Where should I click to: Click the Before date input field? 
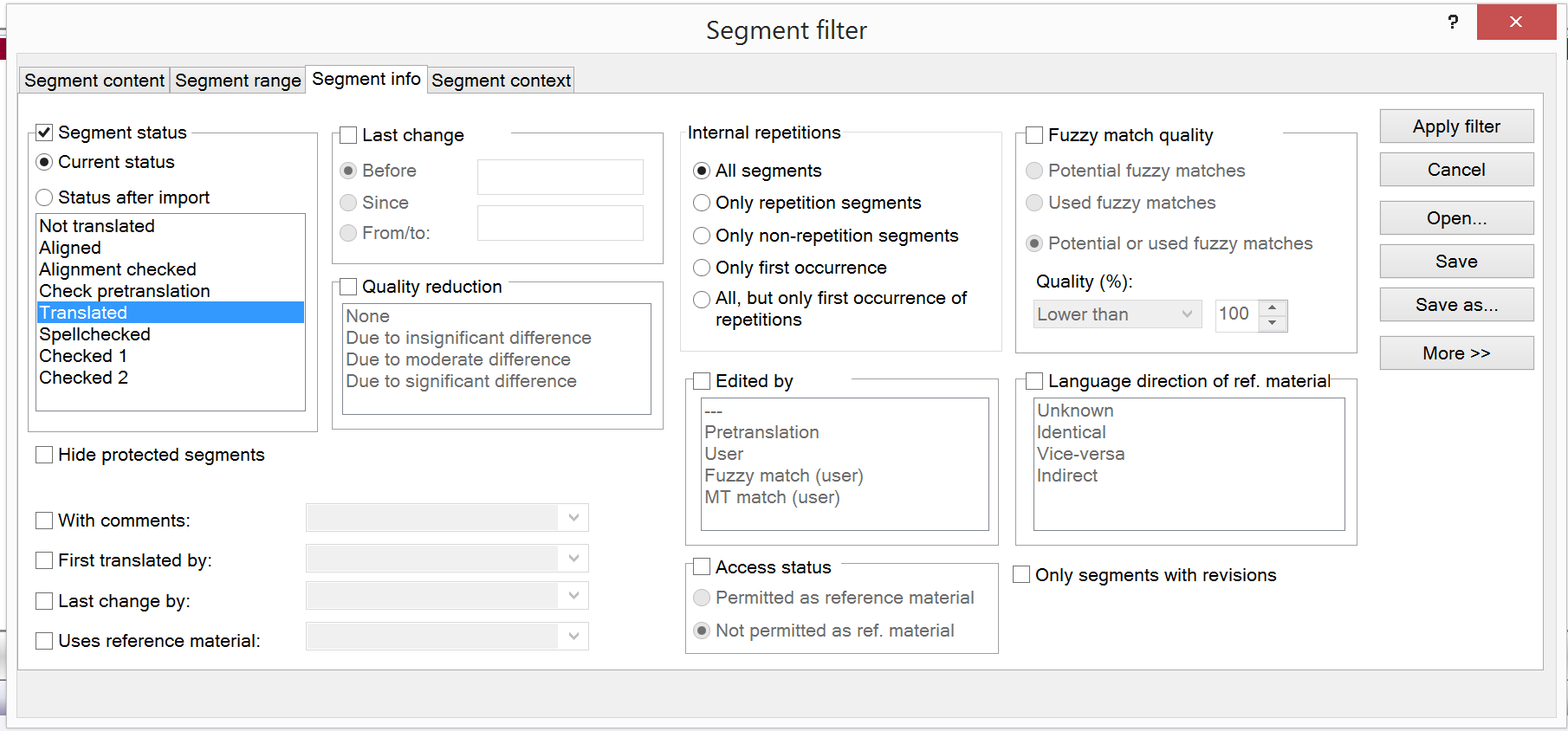coord(560,177)
